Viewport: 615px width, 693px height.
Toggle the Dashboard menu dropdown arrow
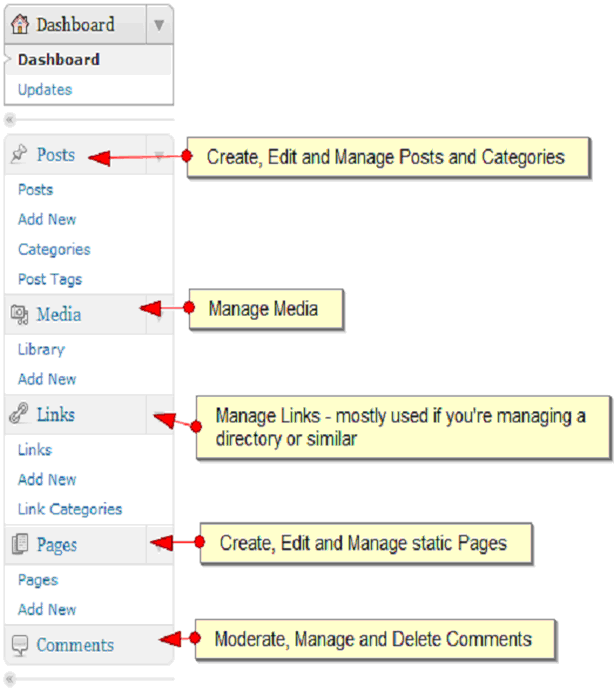click(159, 24)
